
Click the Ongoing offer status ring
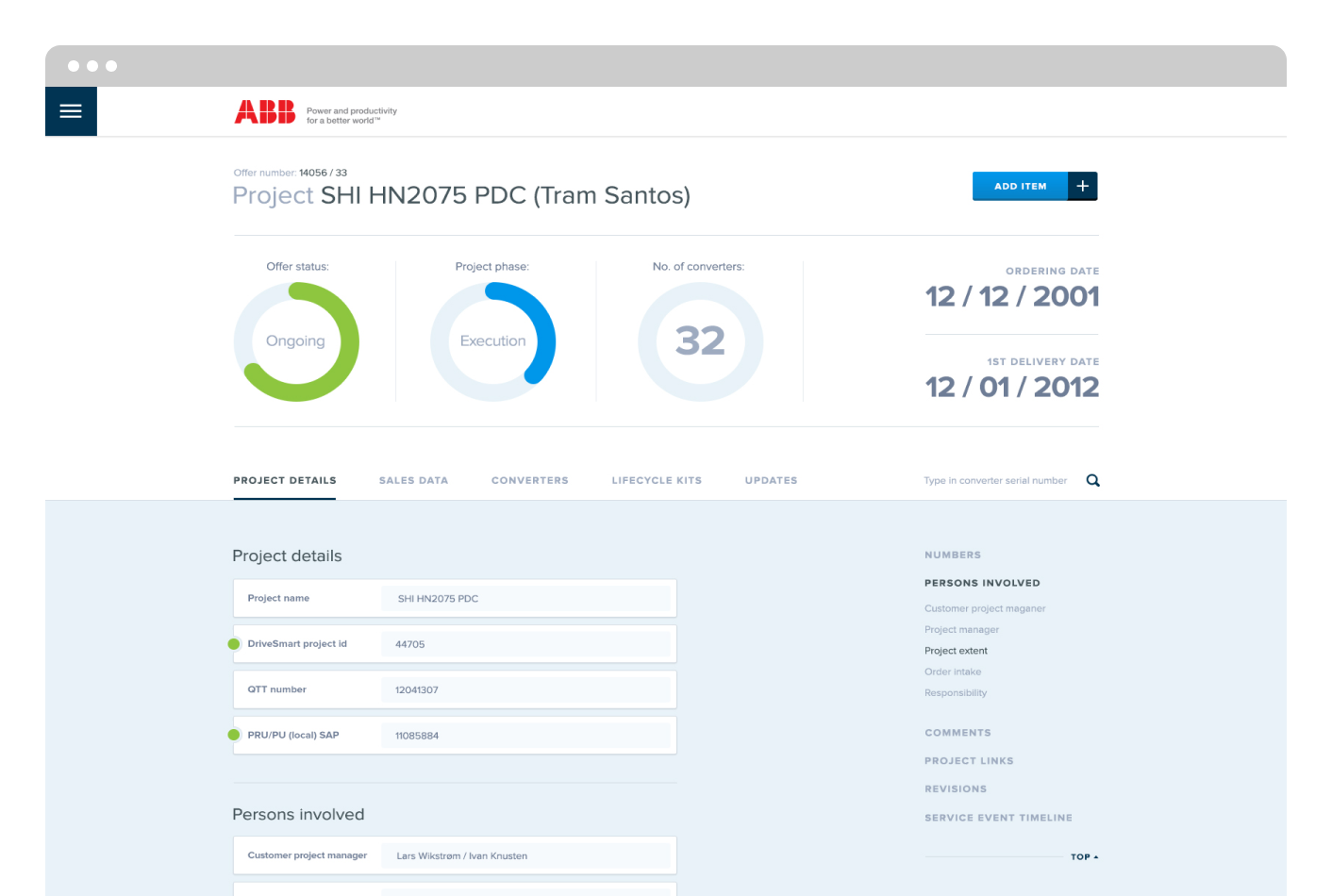[296, 341]
